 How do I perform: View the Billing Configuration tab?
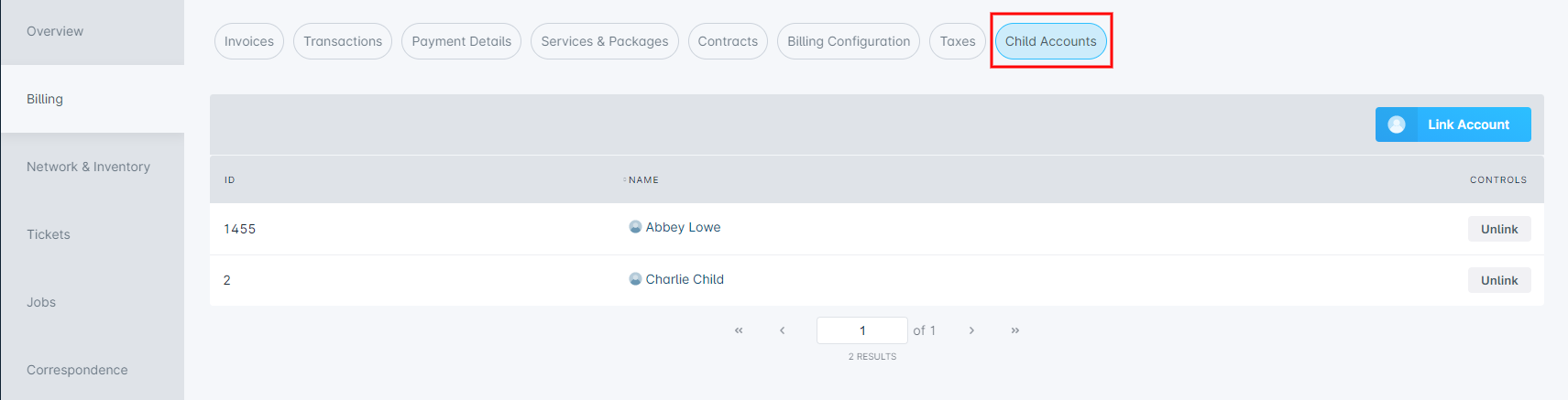849,41
